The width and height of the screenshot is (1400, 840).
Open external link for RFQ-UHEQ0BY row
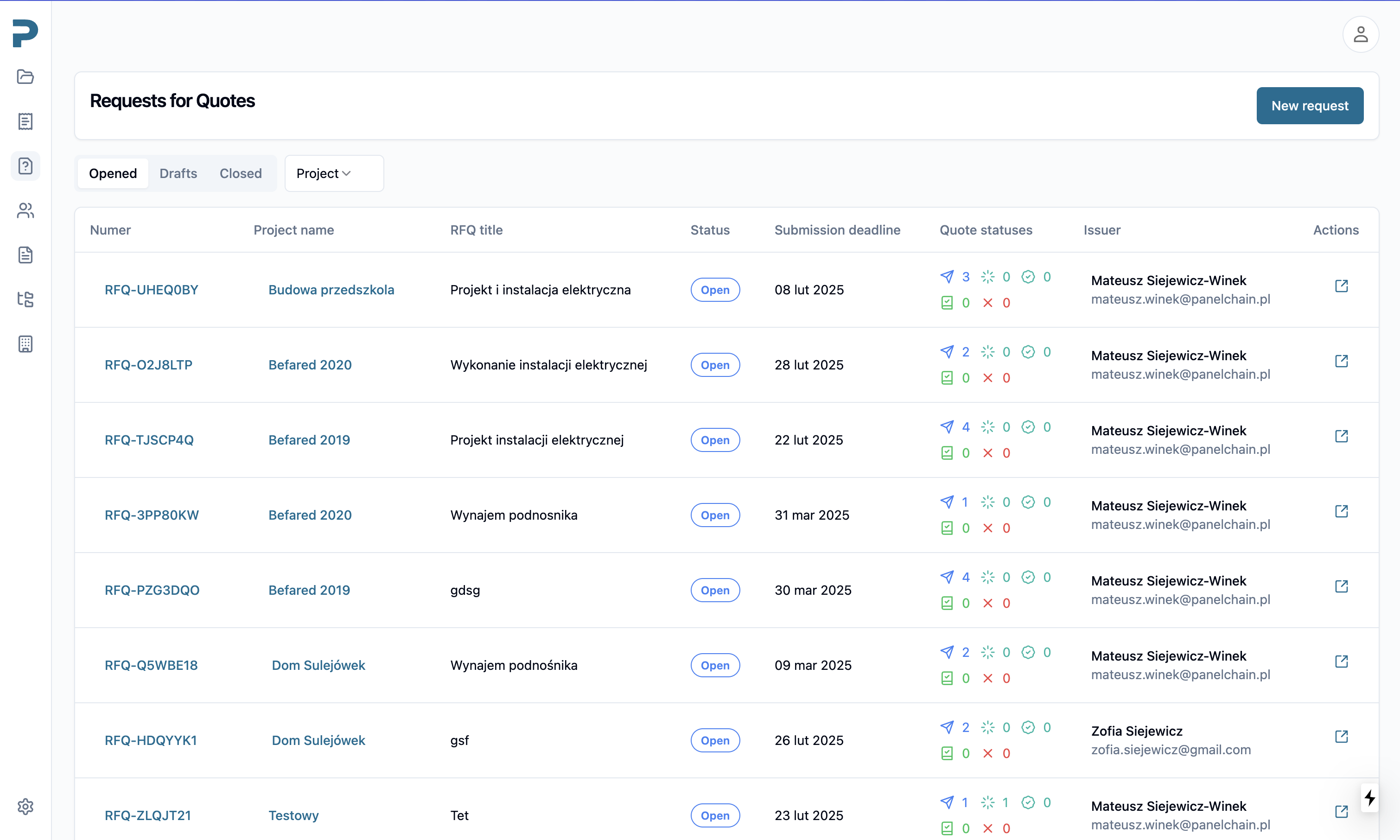click(1341, 286)
